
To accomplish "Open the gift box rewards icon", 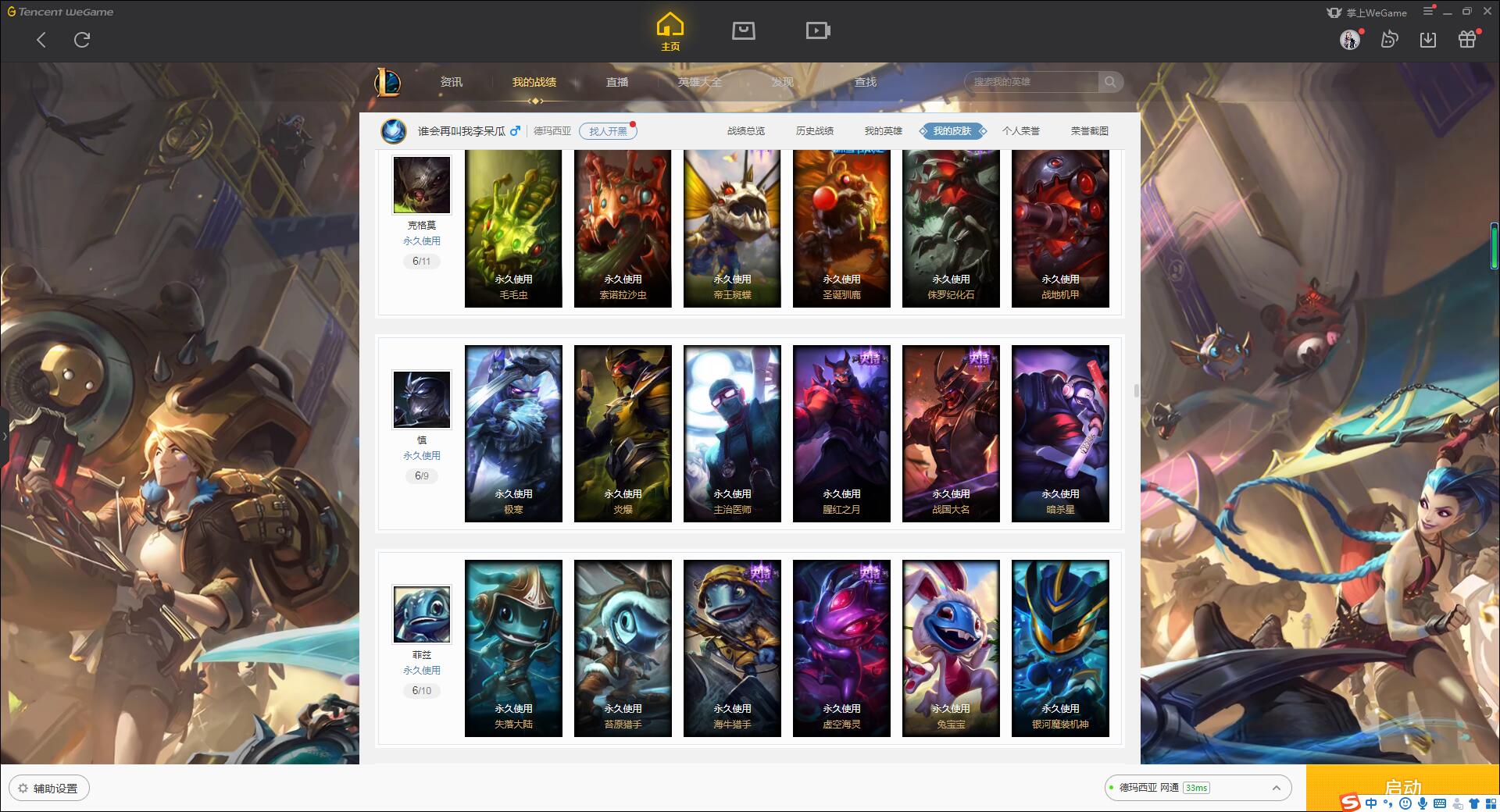I will coord(1467,40).
